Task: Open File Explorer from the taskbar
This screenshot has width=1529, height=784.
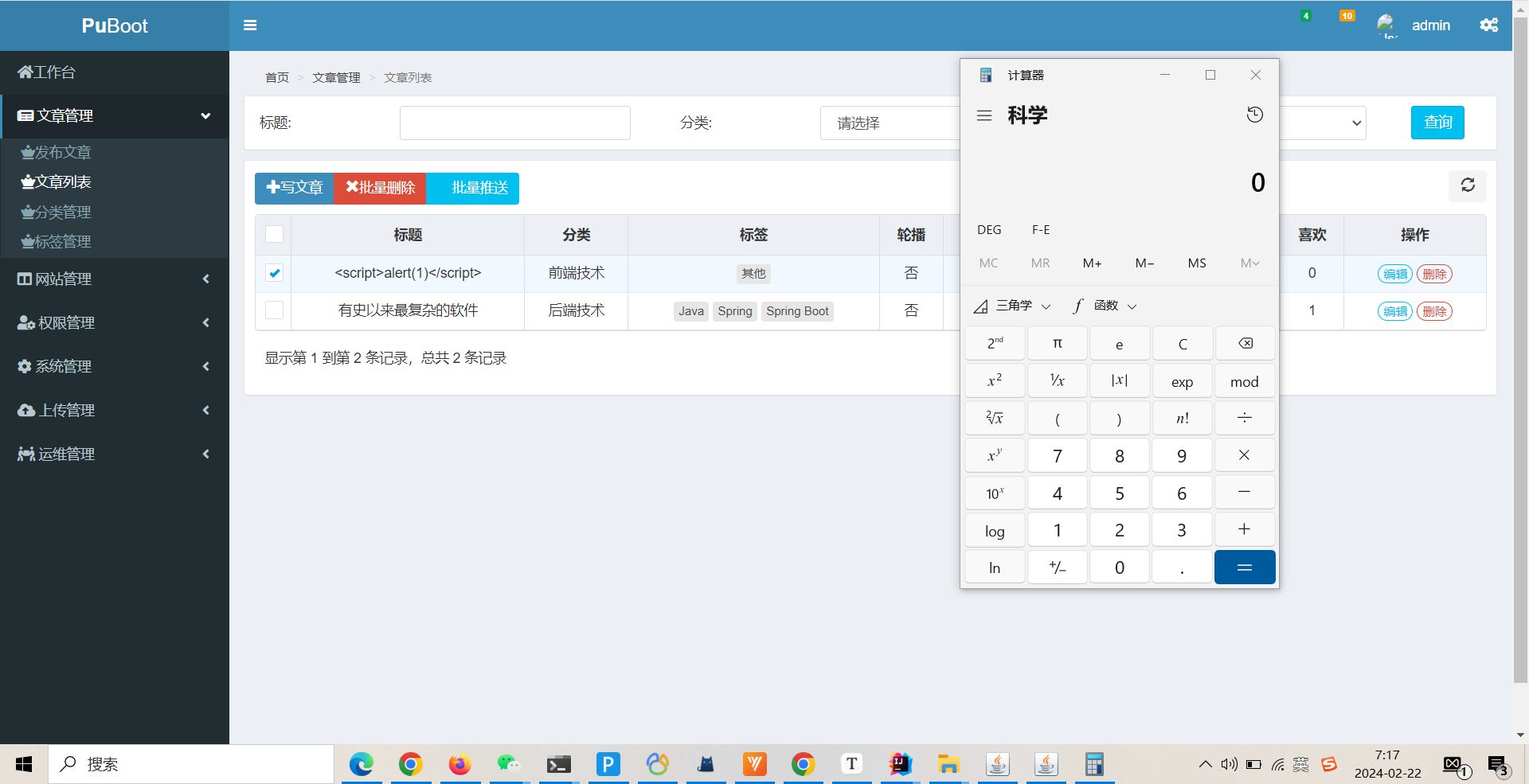Action: [948, 764]
